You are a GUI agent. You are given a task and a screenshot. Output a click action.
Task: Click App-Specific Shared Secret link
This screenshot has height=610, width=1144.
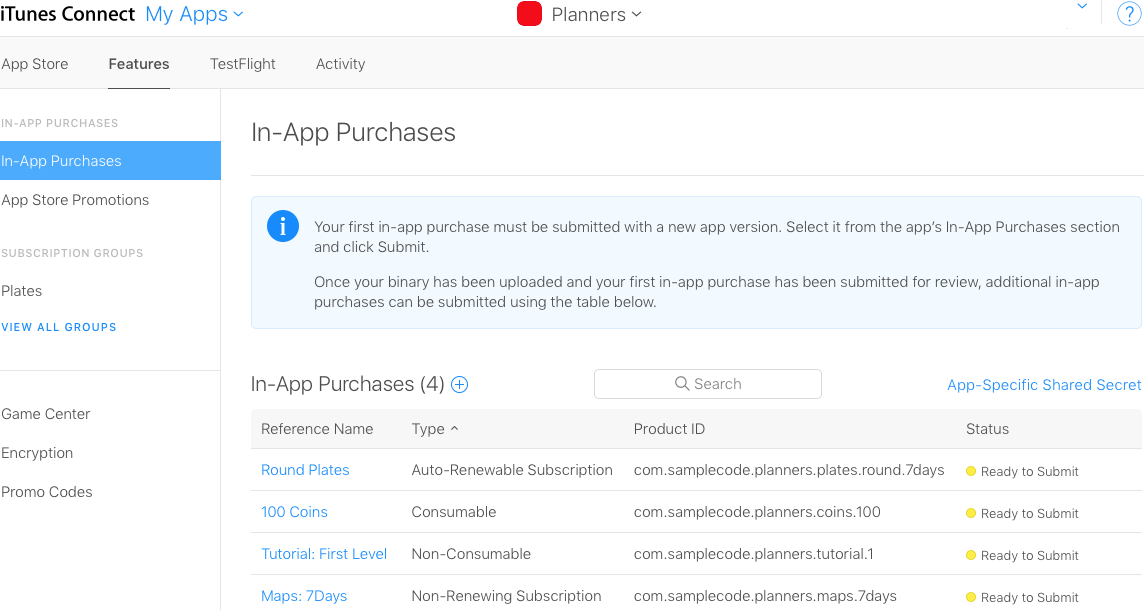pos(1044,385)
